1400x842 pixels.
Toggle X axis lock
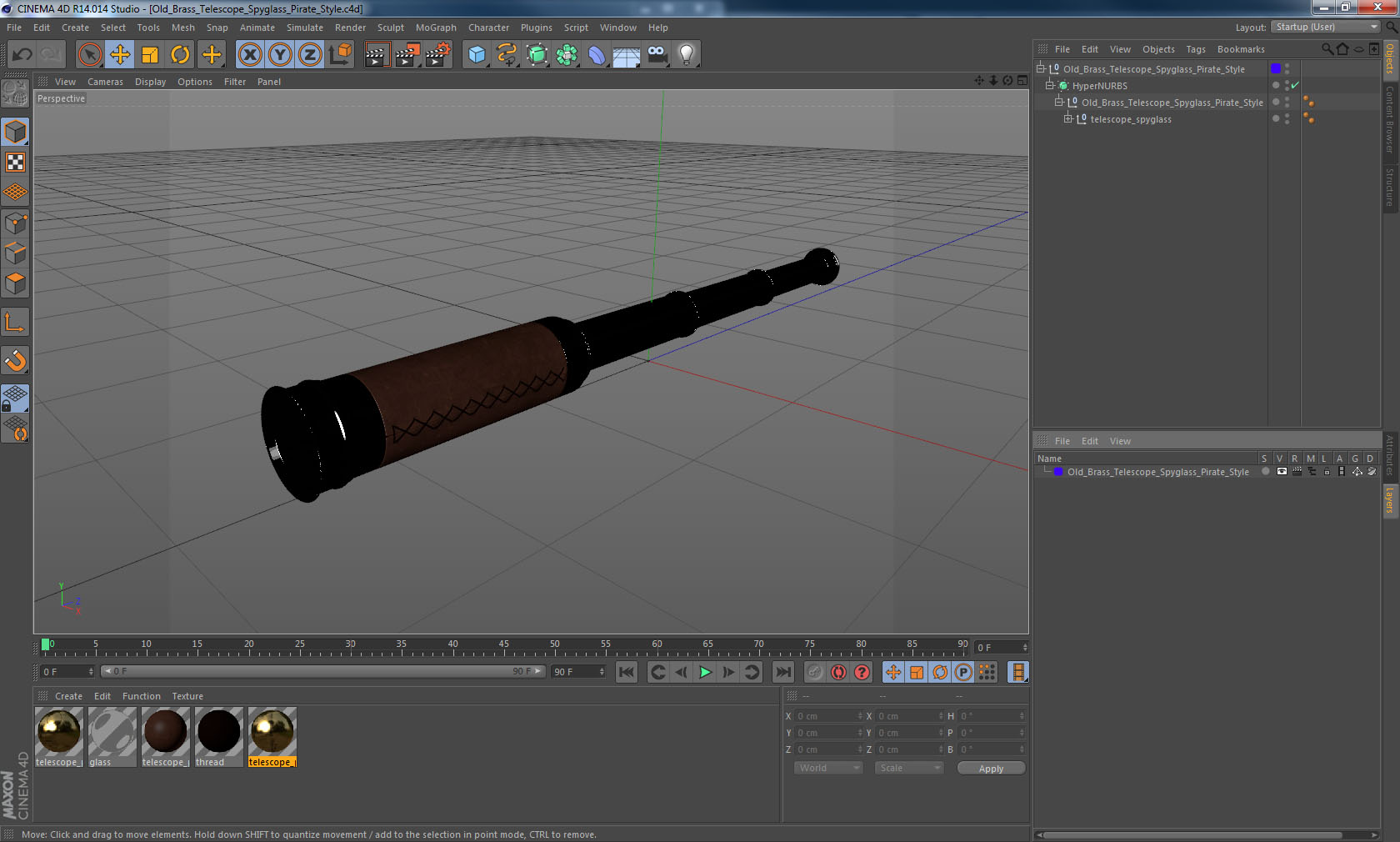point(250,55)
